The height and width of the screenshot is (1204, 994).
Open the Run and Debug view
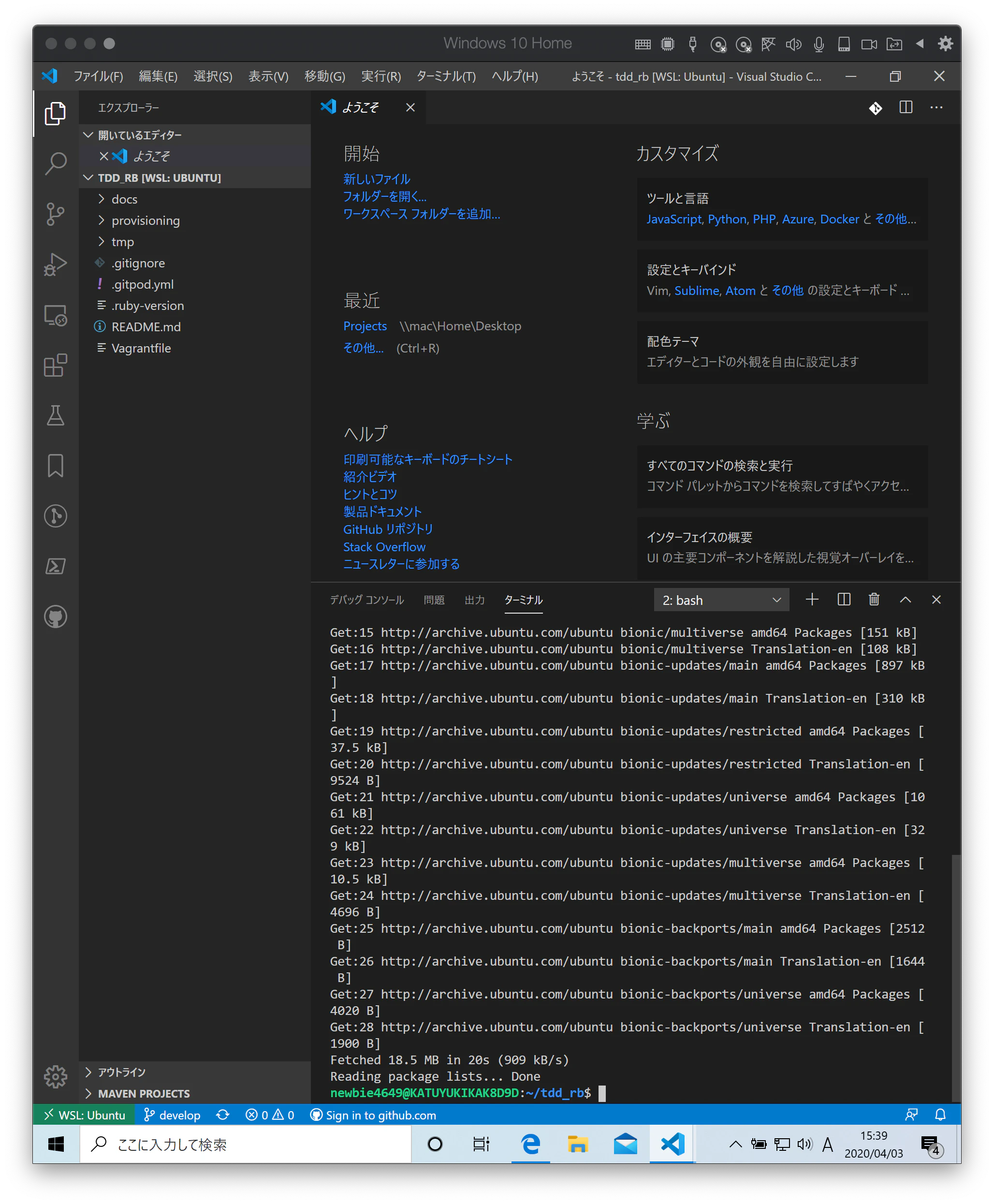click(56, 264)
